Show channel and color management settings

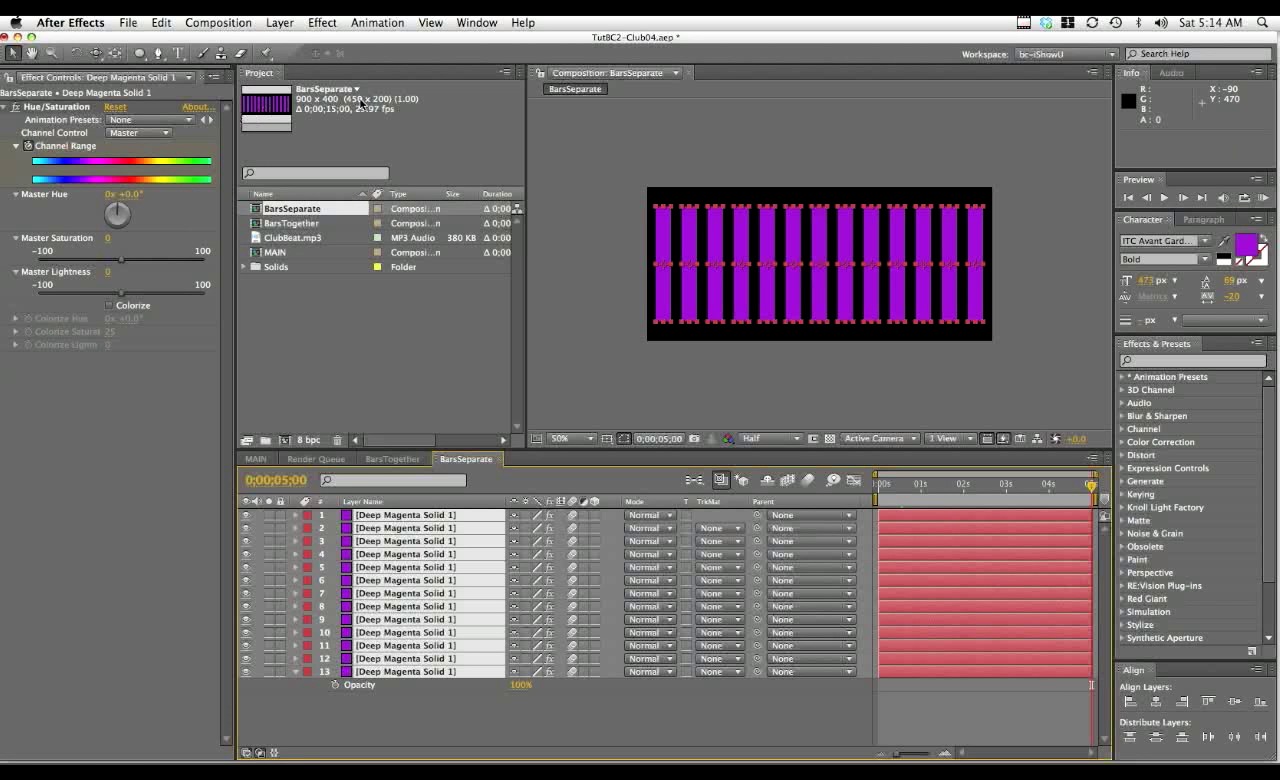(x=728, y=439)
